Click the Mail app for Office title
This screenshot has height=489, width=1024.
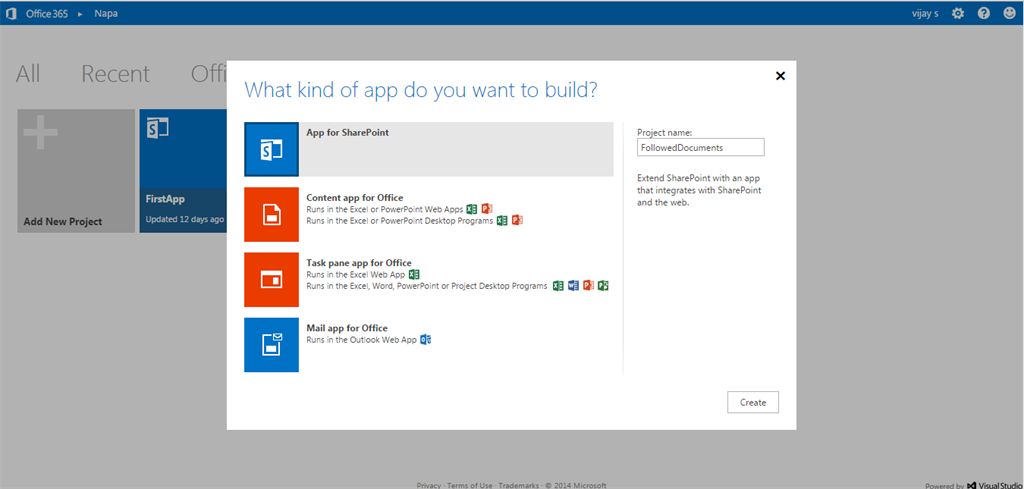click(347, 328)
